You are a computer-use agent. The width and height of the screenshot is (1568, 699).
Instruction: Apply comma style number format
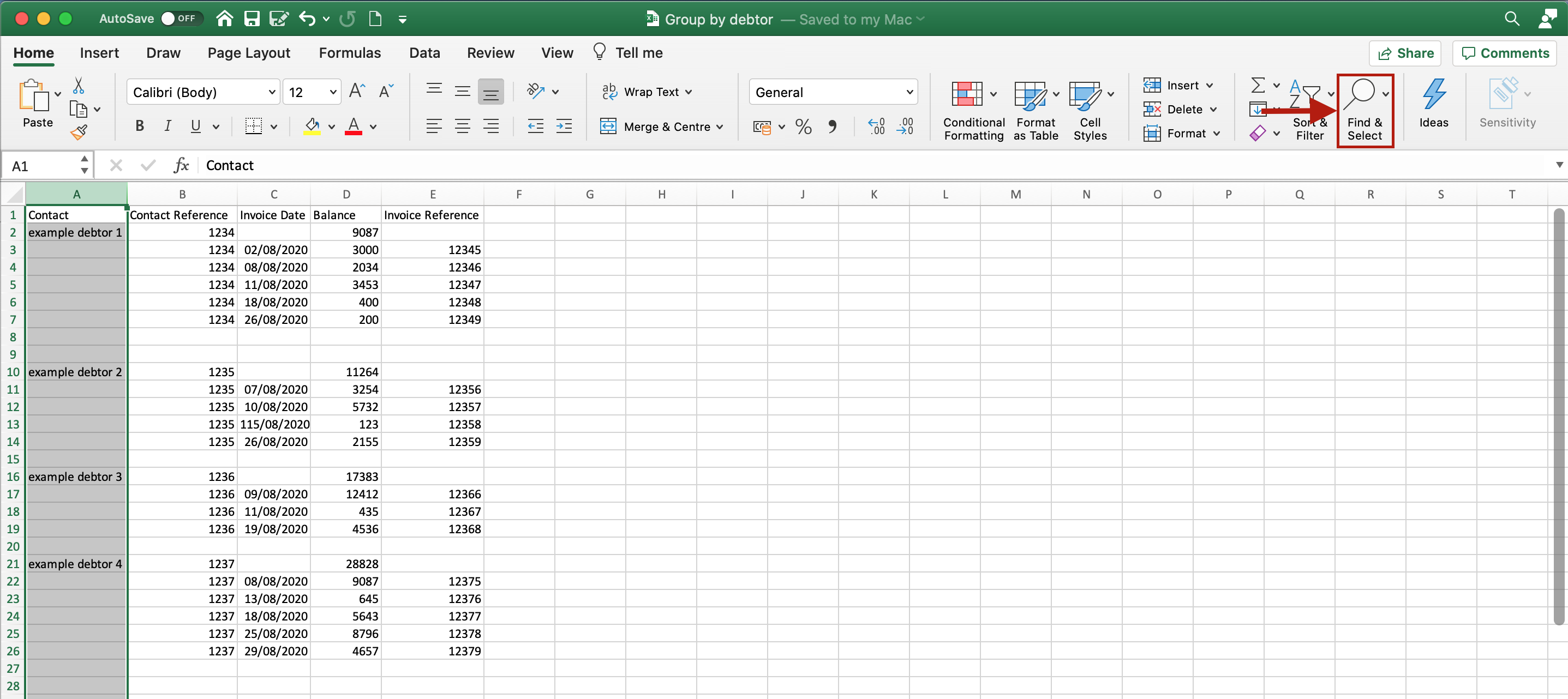[x=832, y=126]
